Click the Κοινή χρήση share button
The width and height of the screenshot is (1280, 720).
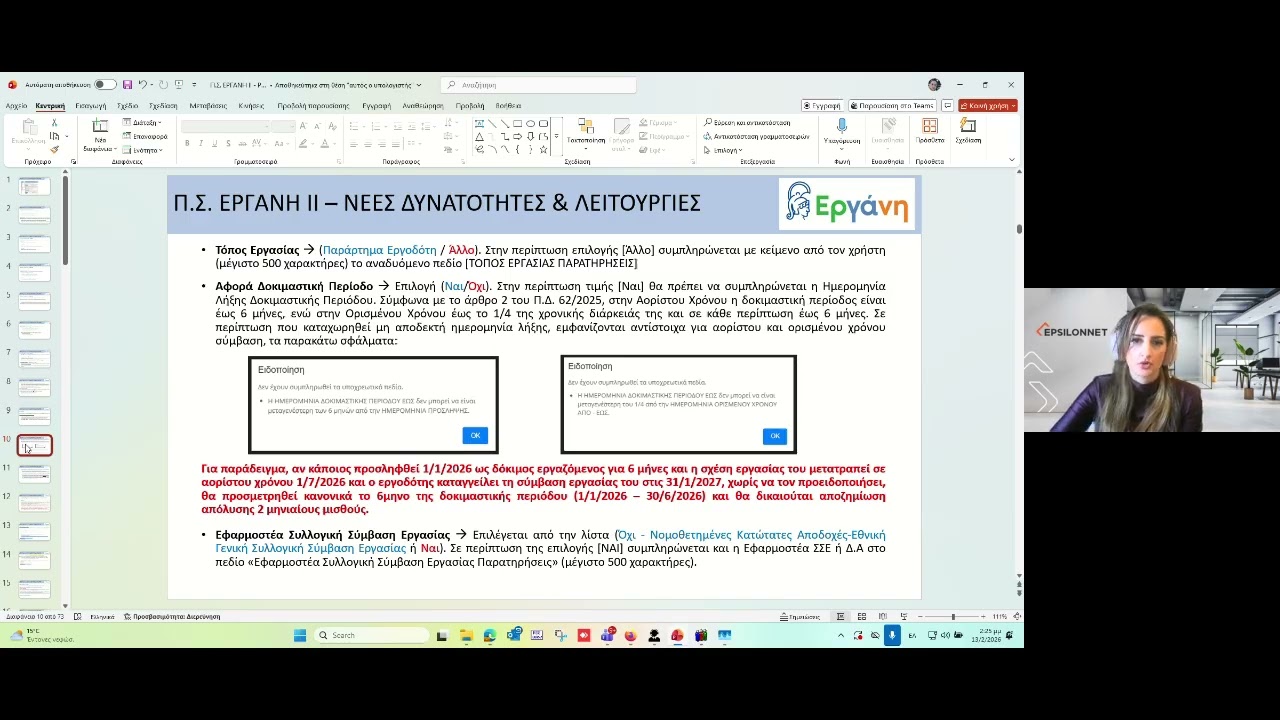(x=988, y=105)
